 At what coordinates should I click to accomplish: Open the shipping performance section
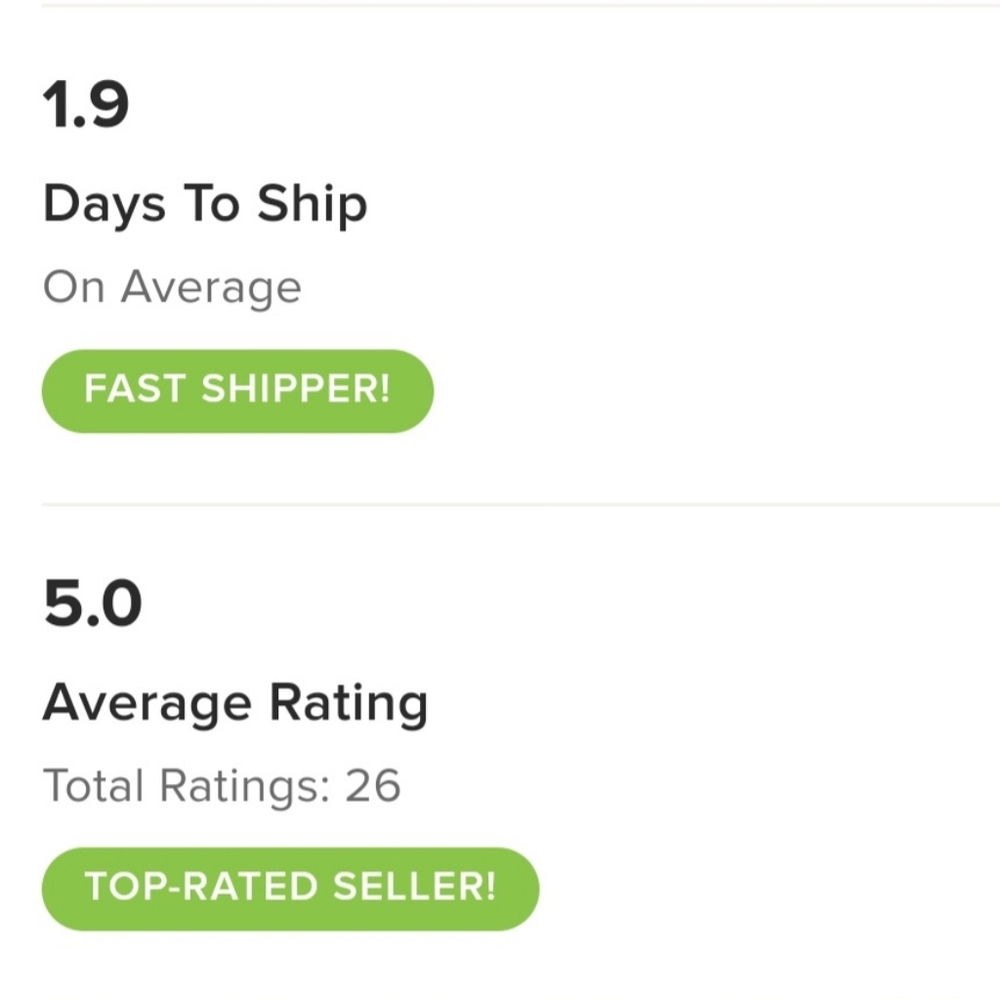tap(205, 204)
